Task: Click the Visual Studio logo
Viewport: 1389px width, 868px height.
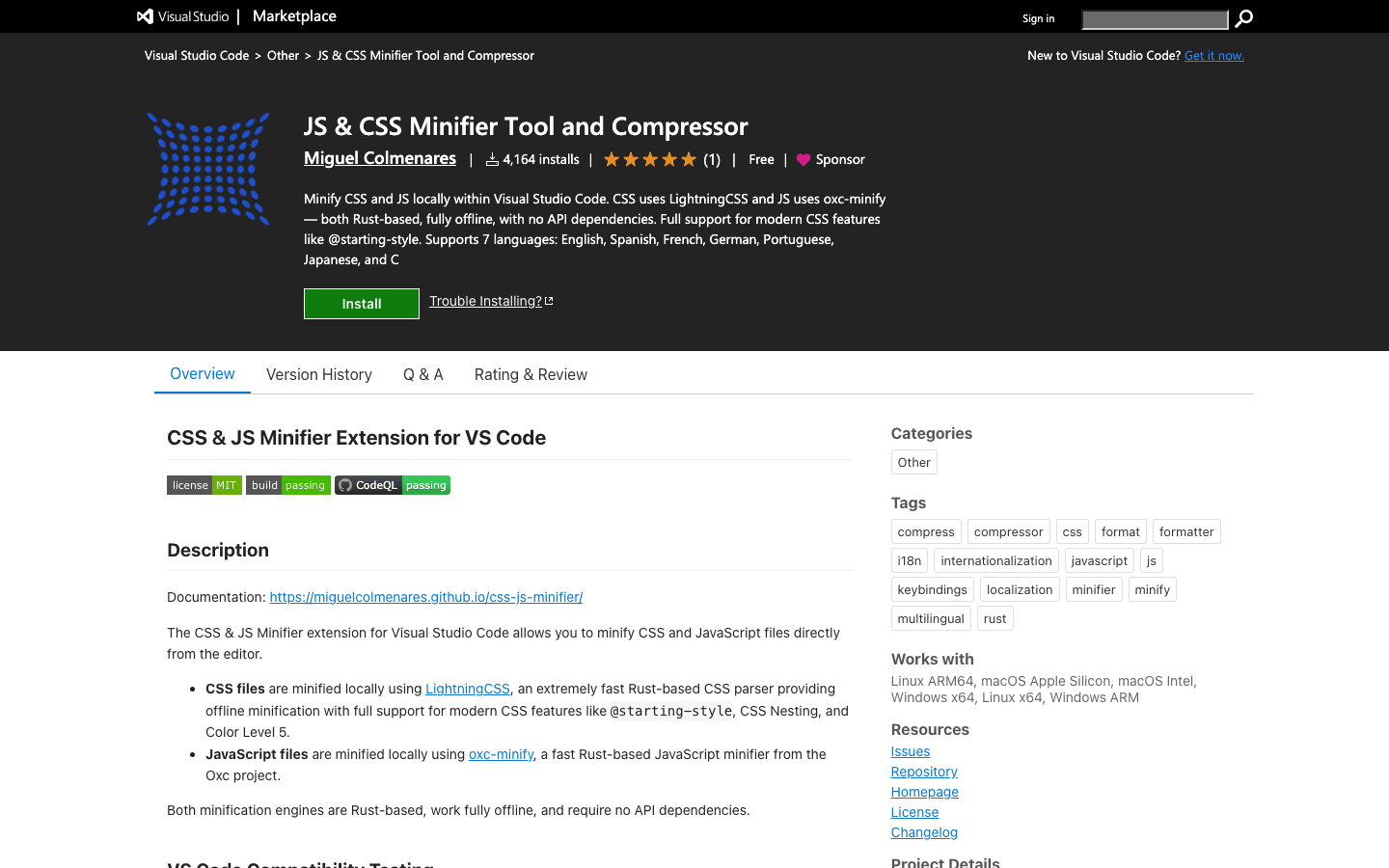Action: (x=183, y=16)
